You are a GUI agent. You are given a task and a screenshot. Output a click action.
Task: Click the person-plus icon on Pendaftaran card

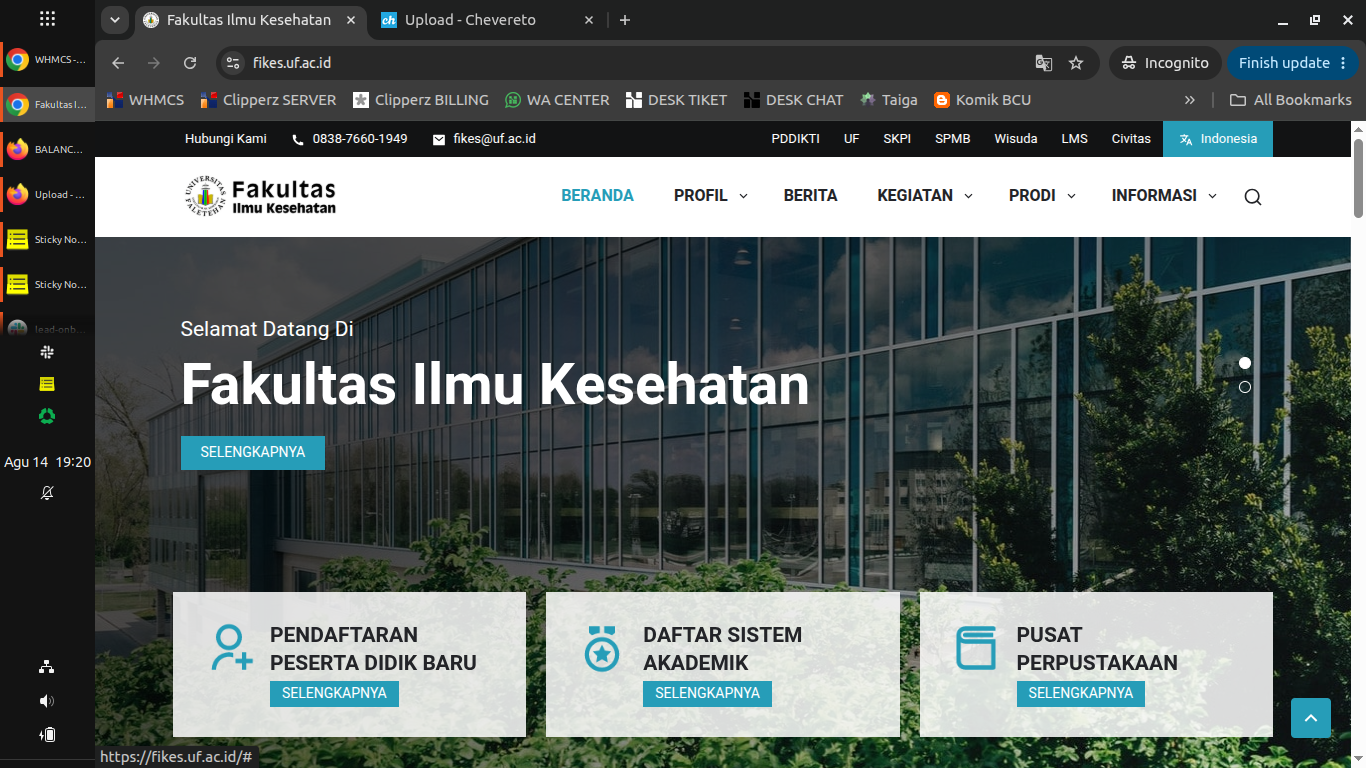tap(232, 648)
